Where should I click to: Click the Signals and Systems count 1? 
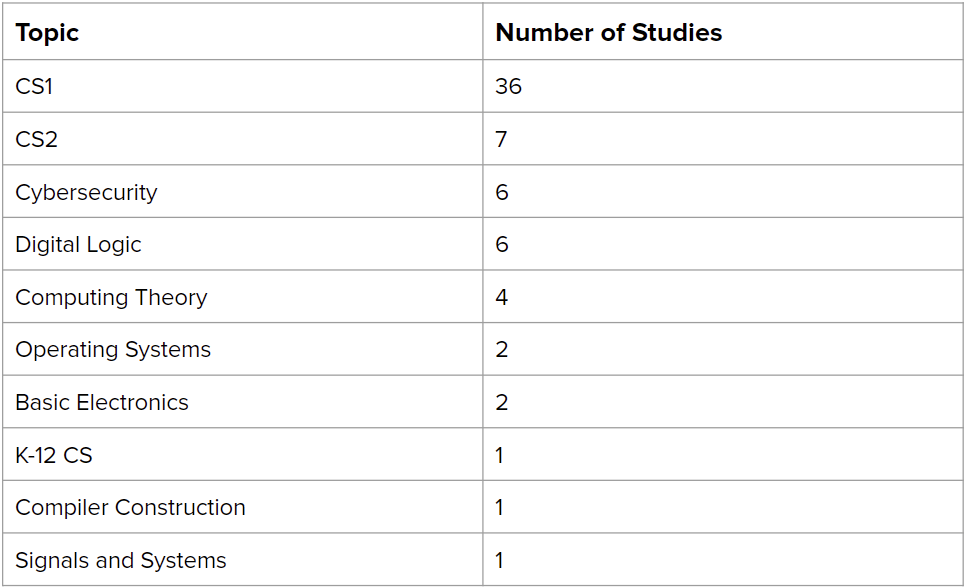tap(500, 561)
